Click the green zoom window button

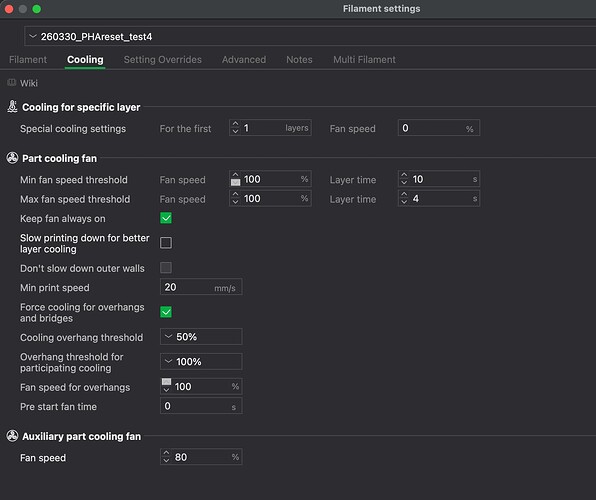point(36,9)
